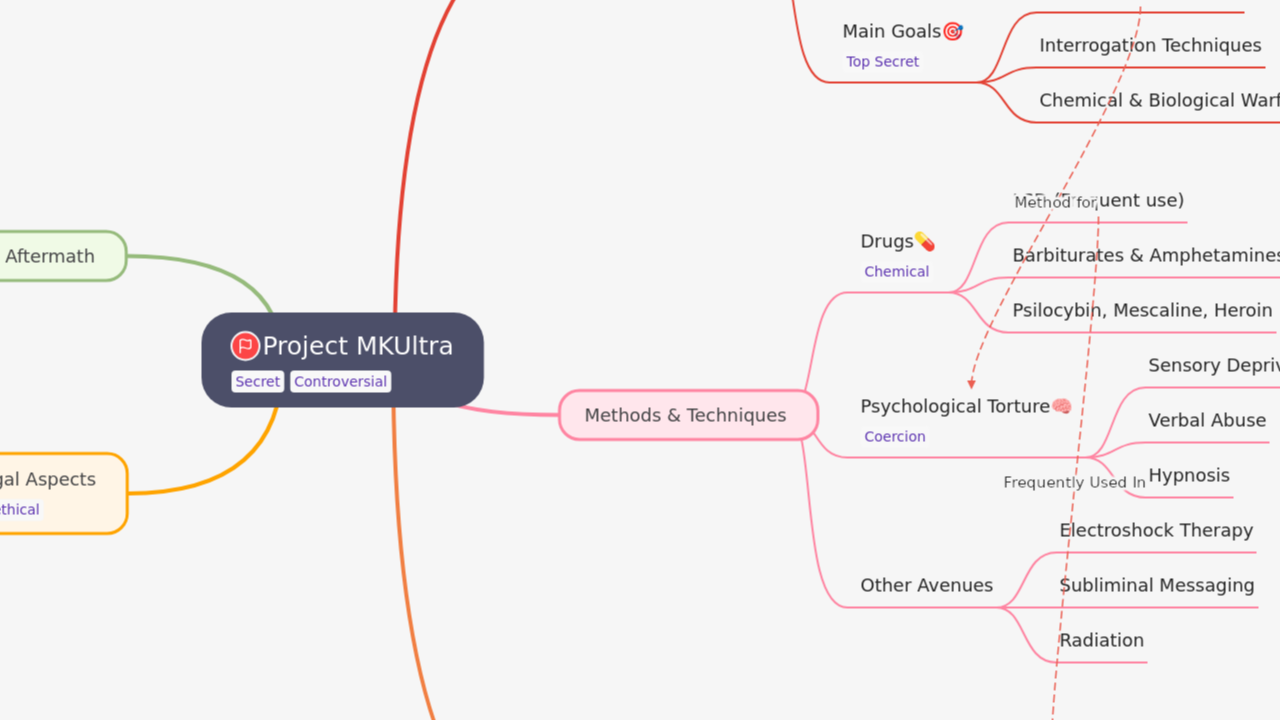Image resolution: width=1280 pixels, height=720 pixels.
Task: Select Psilocybin, Mescaline, Heroin topic
Action: point(1142,310)
